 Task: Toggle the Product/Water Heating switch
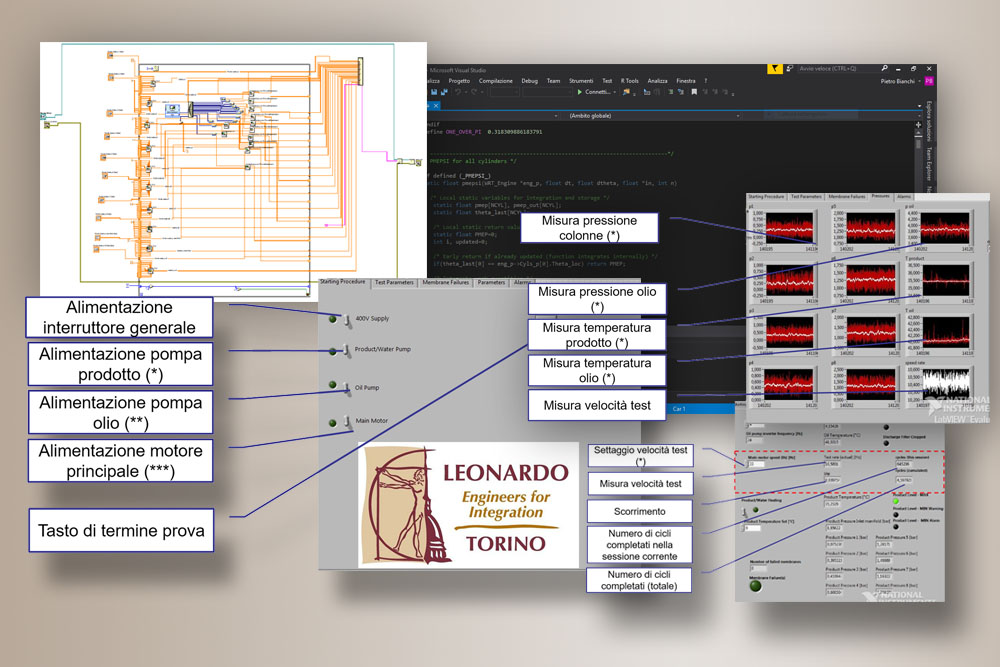pyautogui.click(x=745, y=511)
